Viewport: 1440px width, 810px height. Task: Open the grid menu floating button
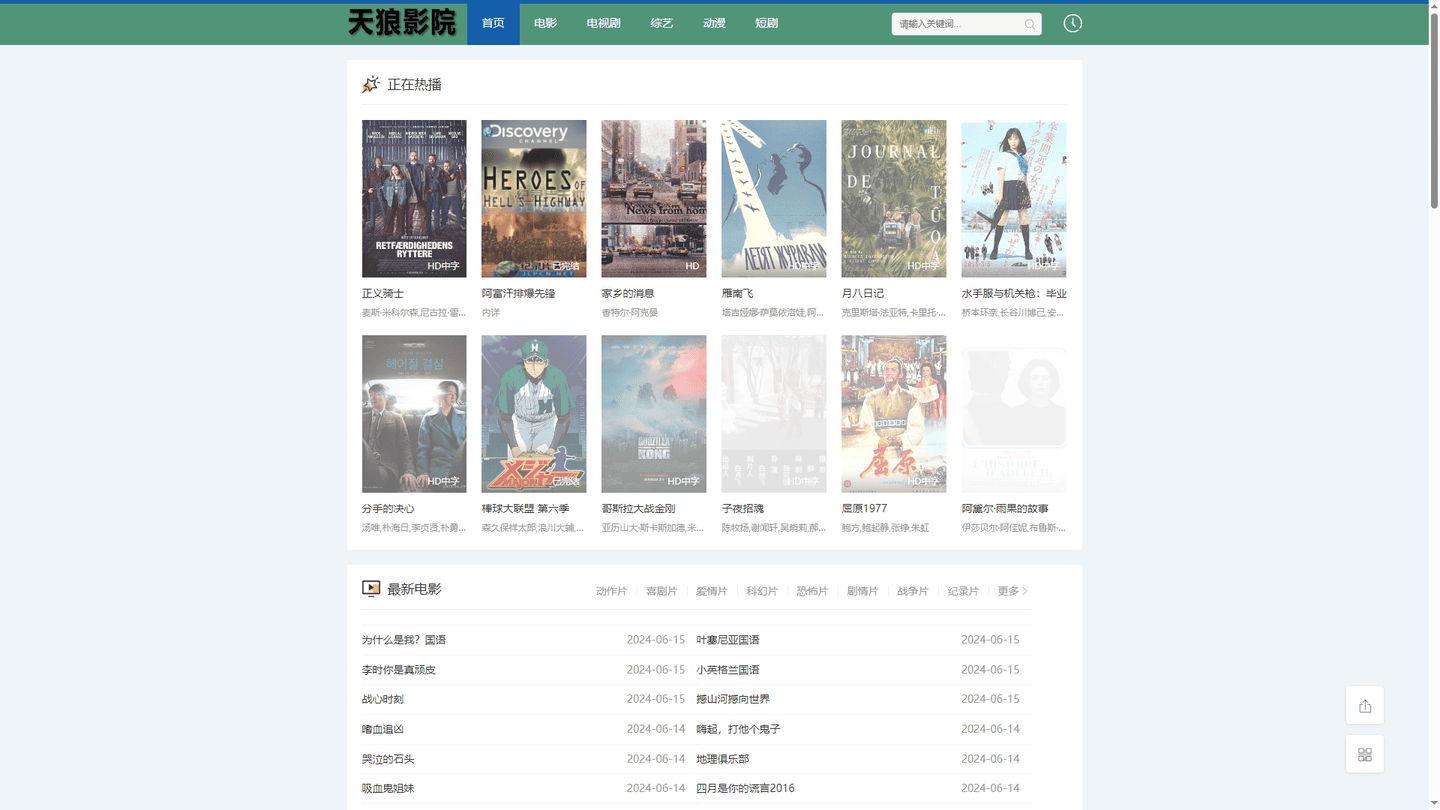tap(1365, 754)
